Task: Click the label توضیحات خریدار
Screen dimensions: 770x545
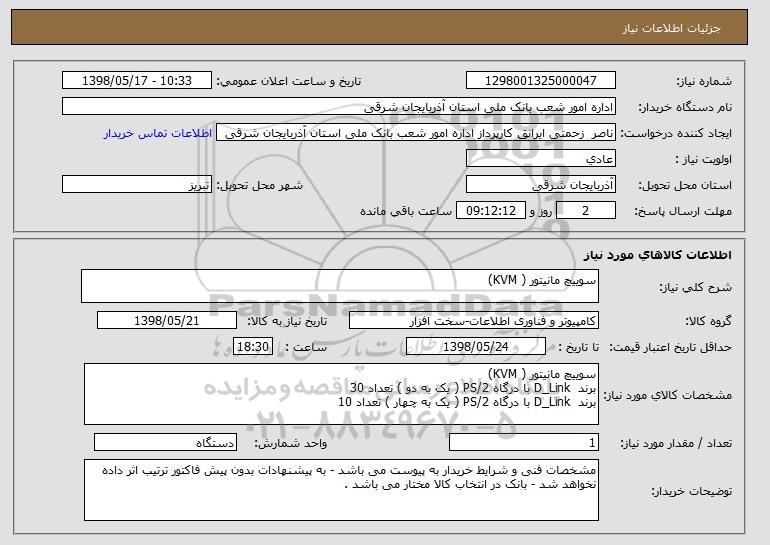Action: point(691,491)
